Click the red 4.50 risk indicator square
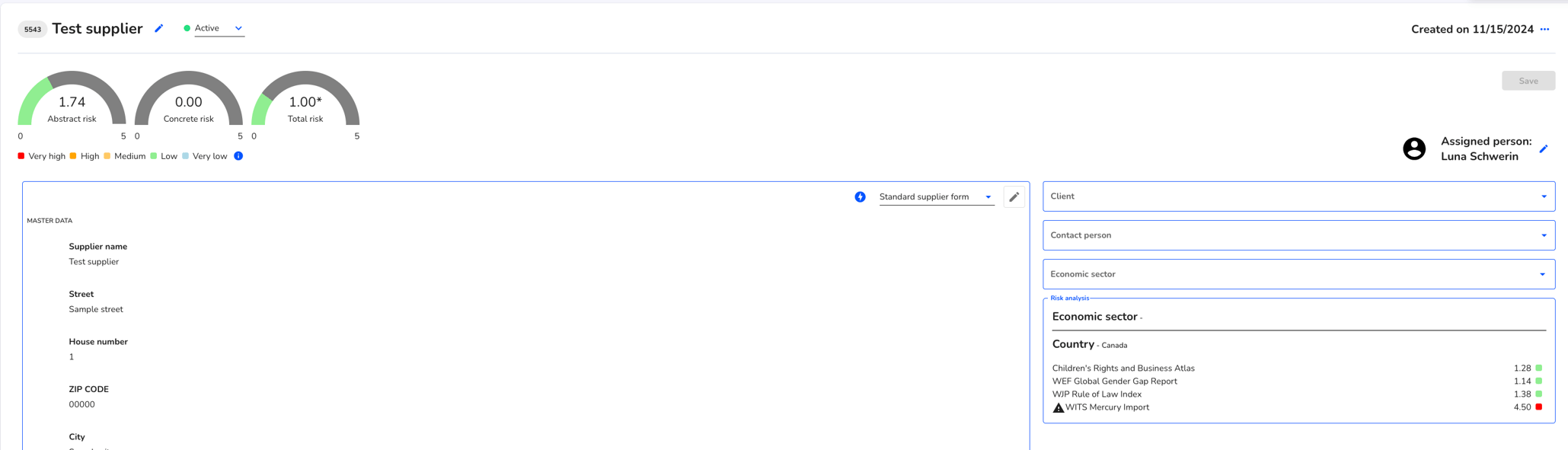 pos(1539,407)
